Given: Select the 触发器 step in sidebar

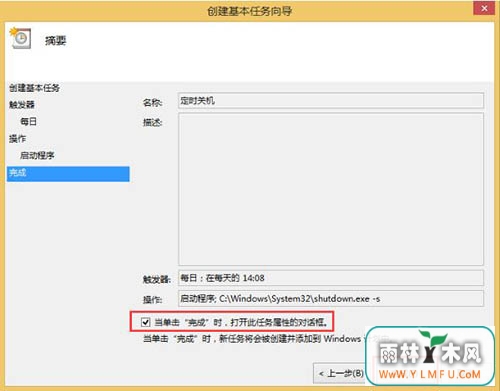Looking at the screenshot, I should click(x=22, y=105).
